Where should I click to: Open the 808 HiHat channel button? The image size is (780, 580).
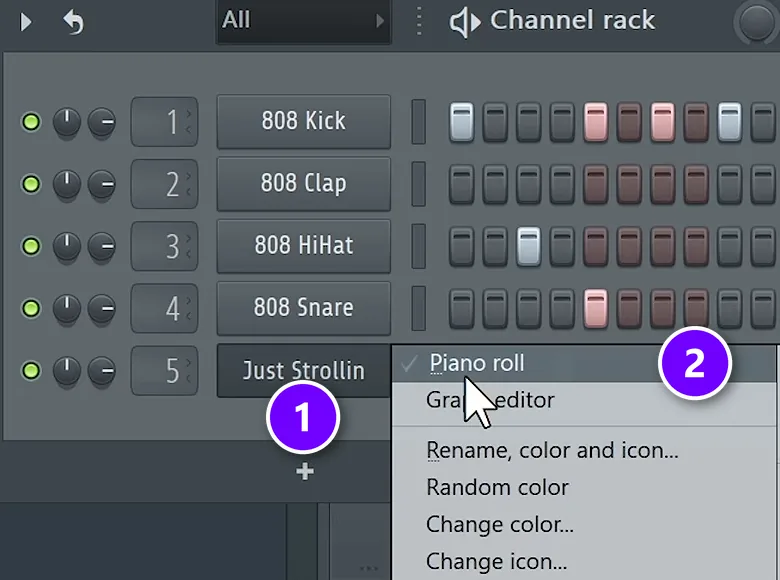[x=303, y=246]
